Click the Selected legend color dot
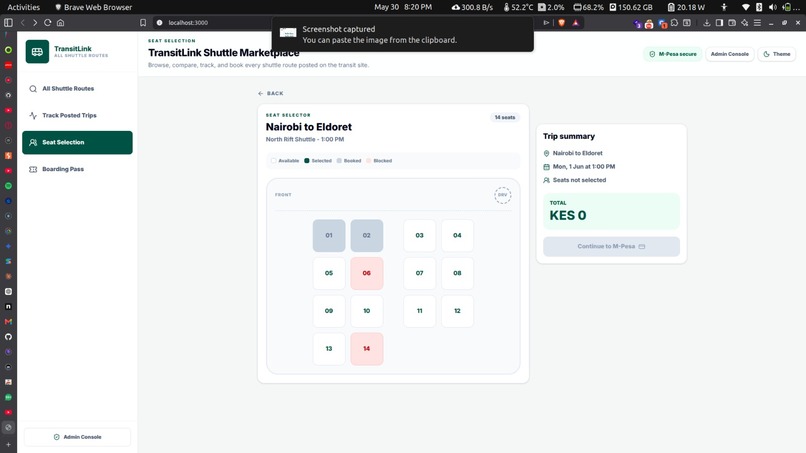 pyautogui.click(x=307, y=160)
